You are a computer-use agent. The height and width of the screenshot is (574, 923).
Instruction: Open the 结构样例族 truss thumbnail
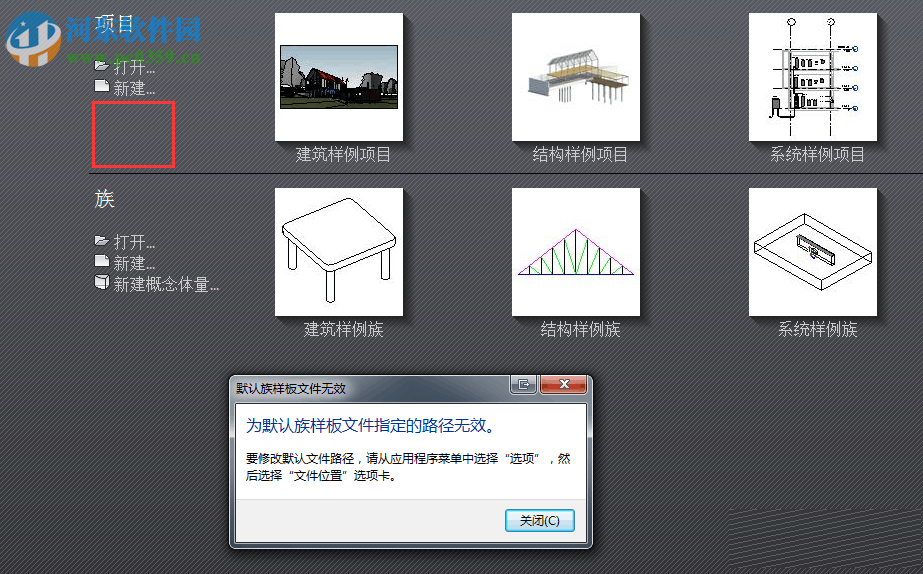(x=576, y=252)
